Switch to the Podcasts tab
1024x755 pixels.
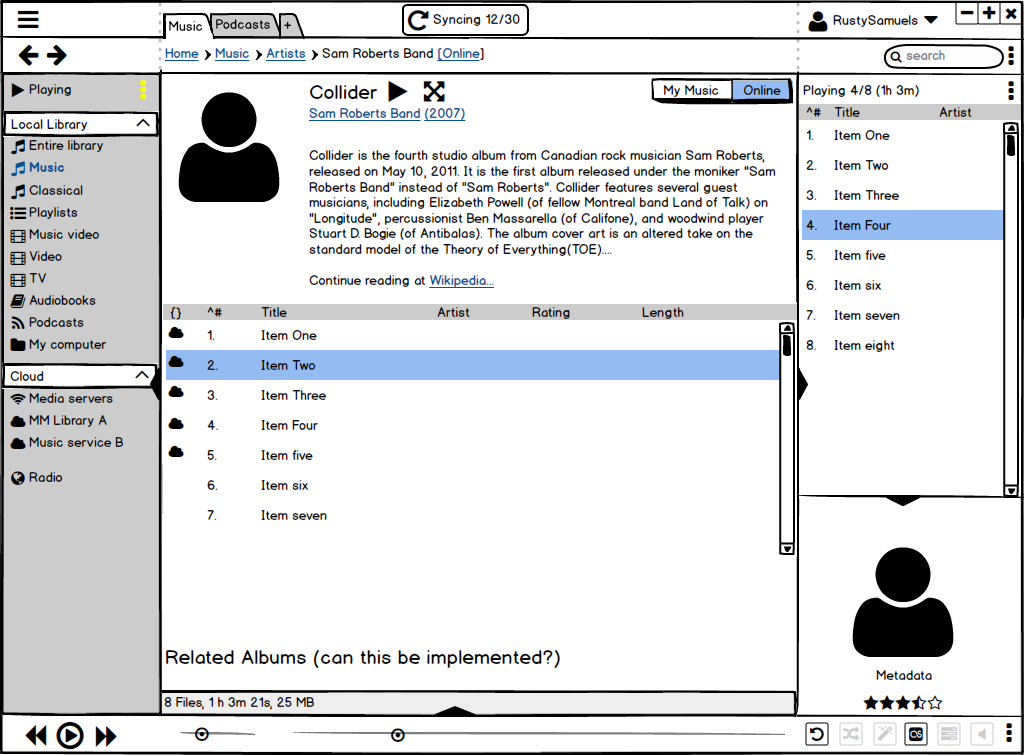pos(243,24)
